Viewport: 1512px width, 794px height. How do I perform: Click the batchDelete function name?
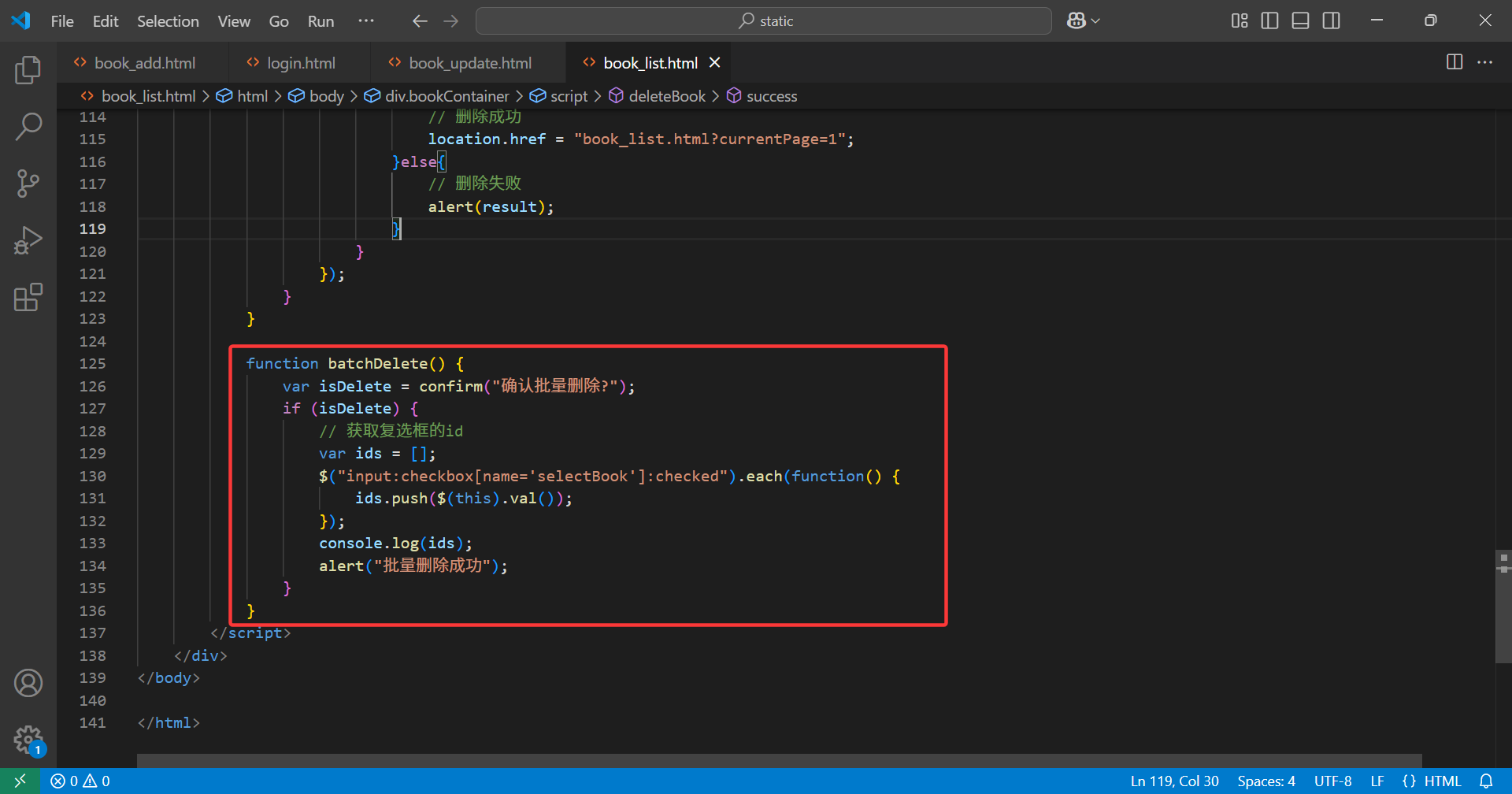click(x=378, y=363)
